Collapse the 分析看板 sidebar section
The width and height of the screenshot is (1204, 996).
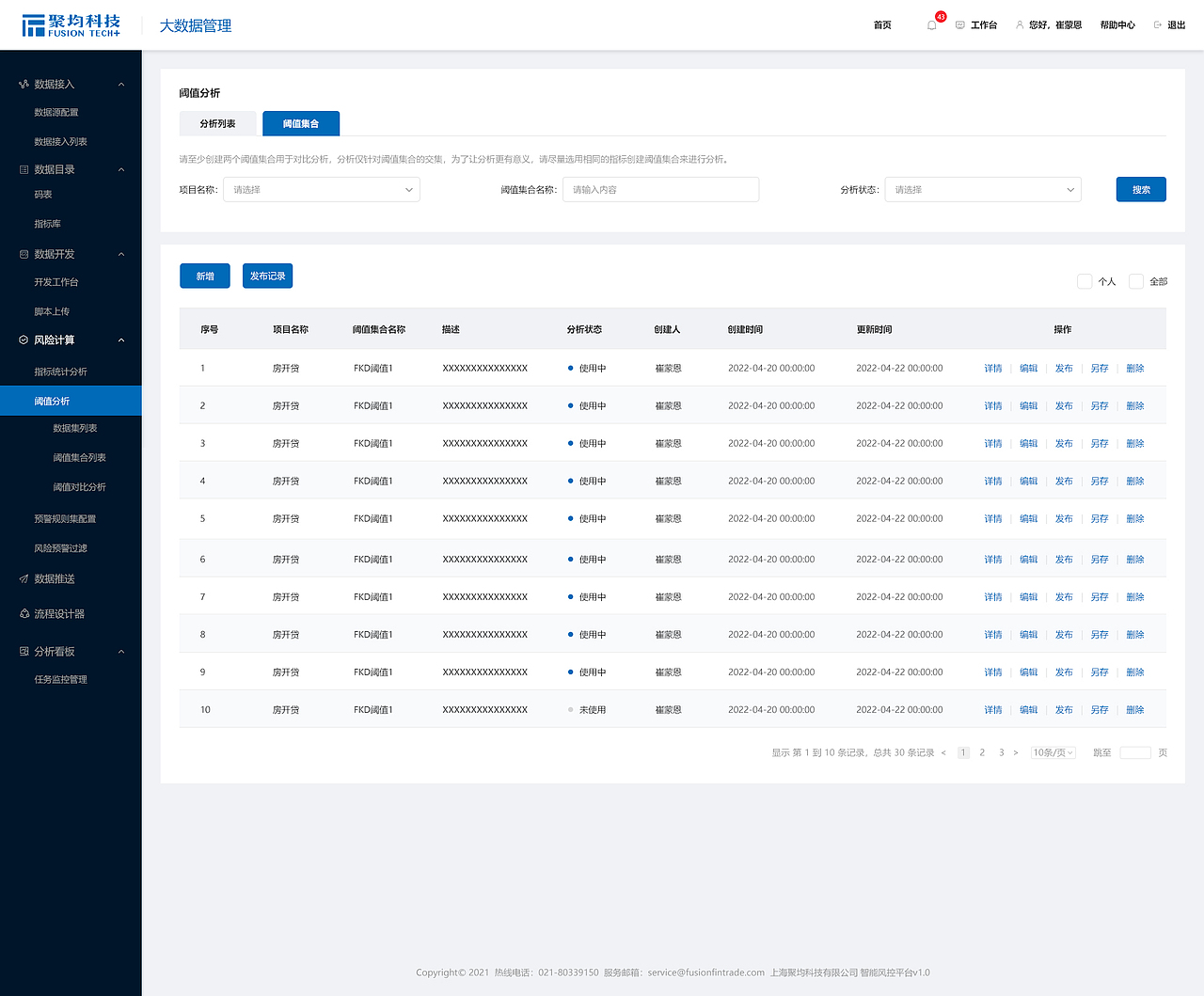click(121, 652)
